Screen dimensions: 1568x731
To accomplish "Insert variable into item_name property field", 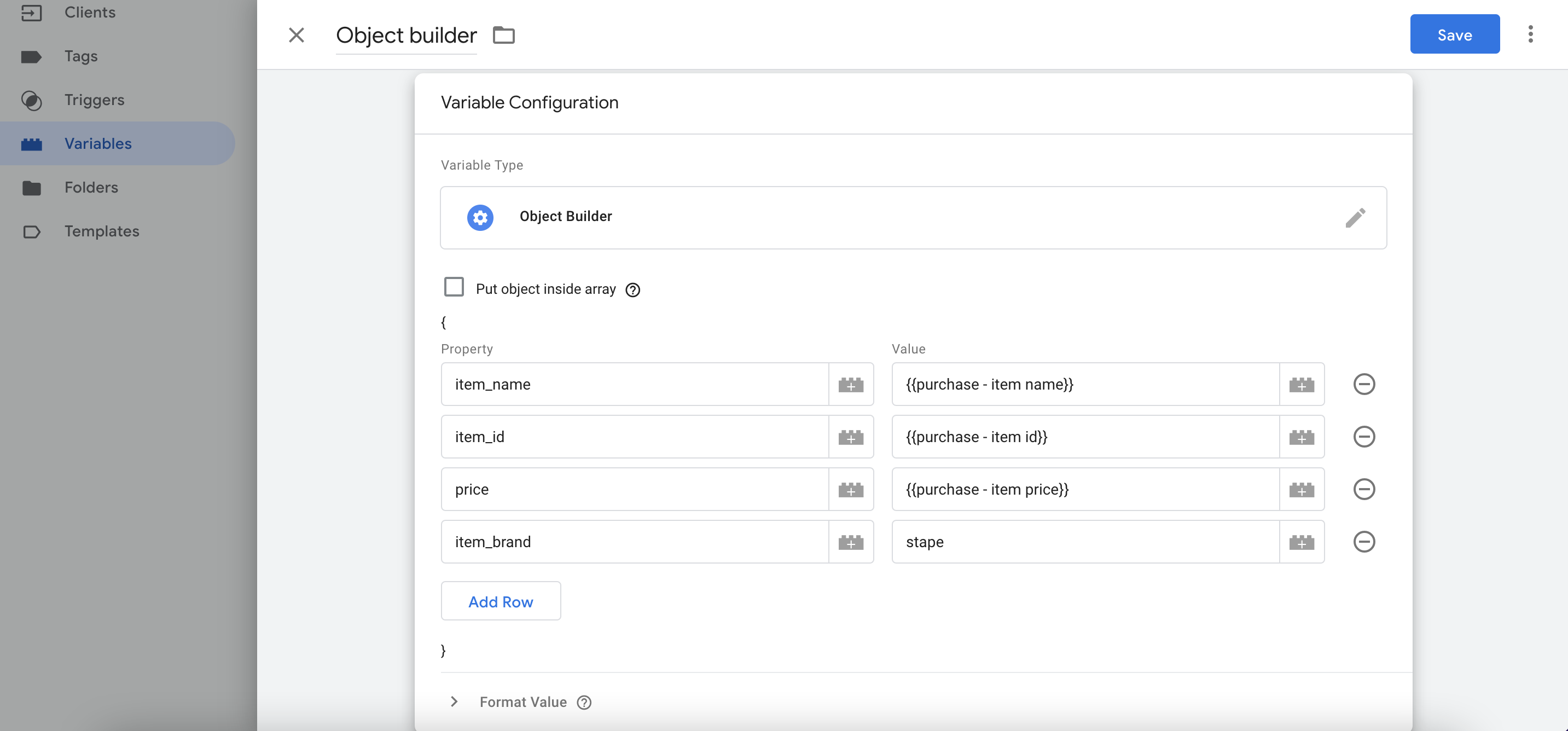I will (x=850, y=384).
